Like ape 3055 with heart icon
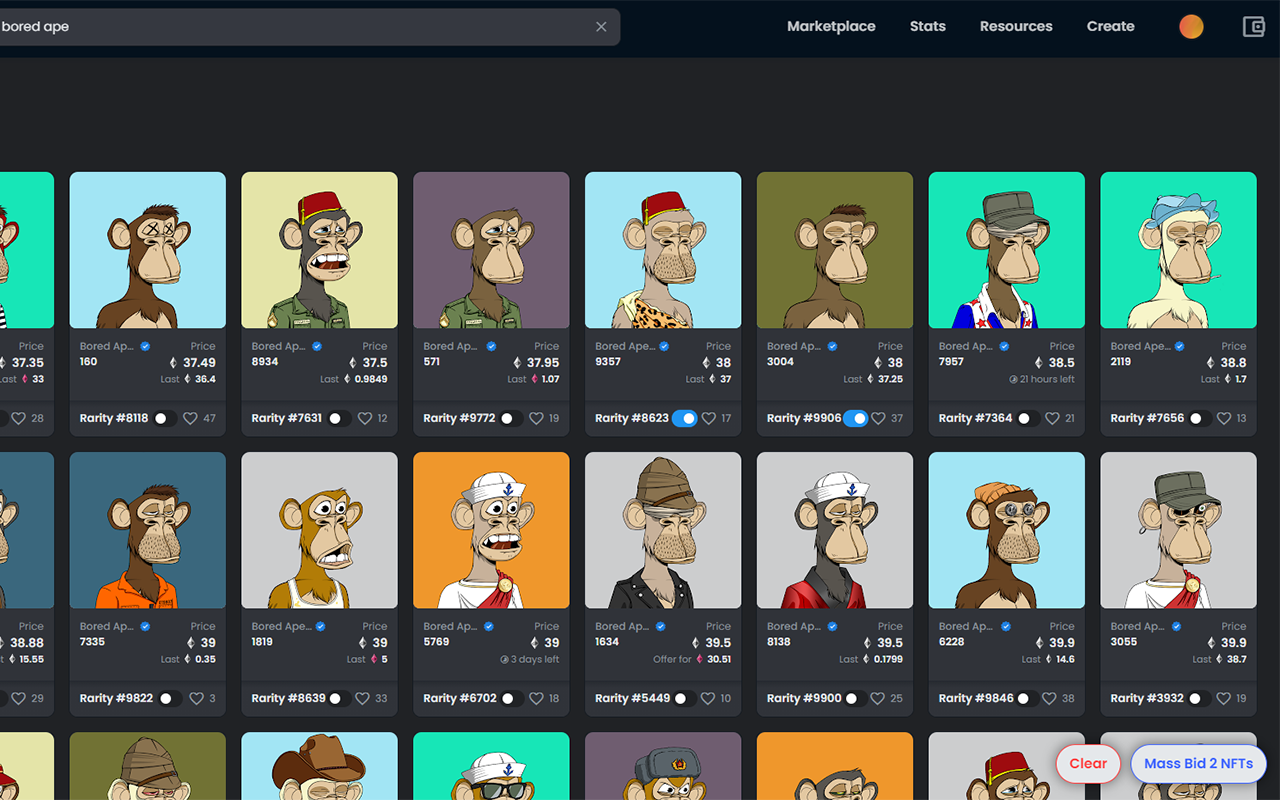Screen dimensions: 1280x800 (x=1225, y=698)
